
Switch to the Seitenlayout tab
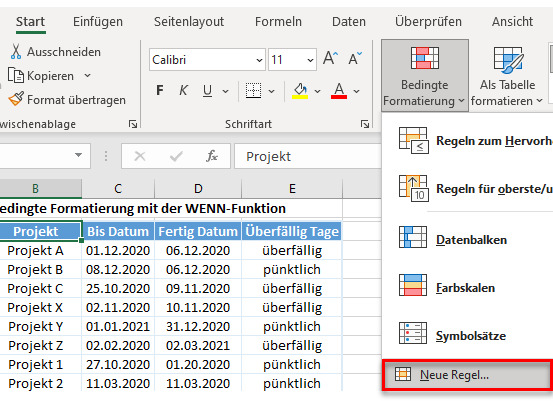(x=189, y=22)
